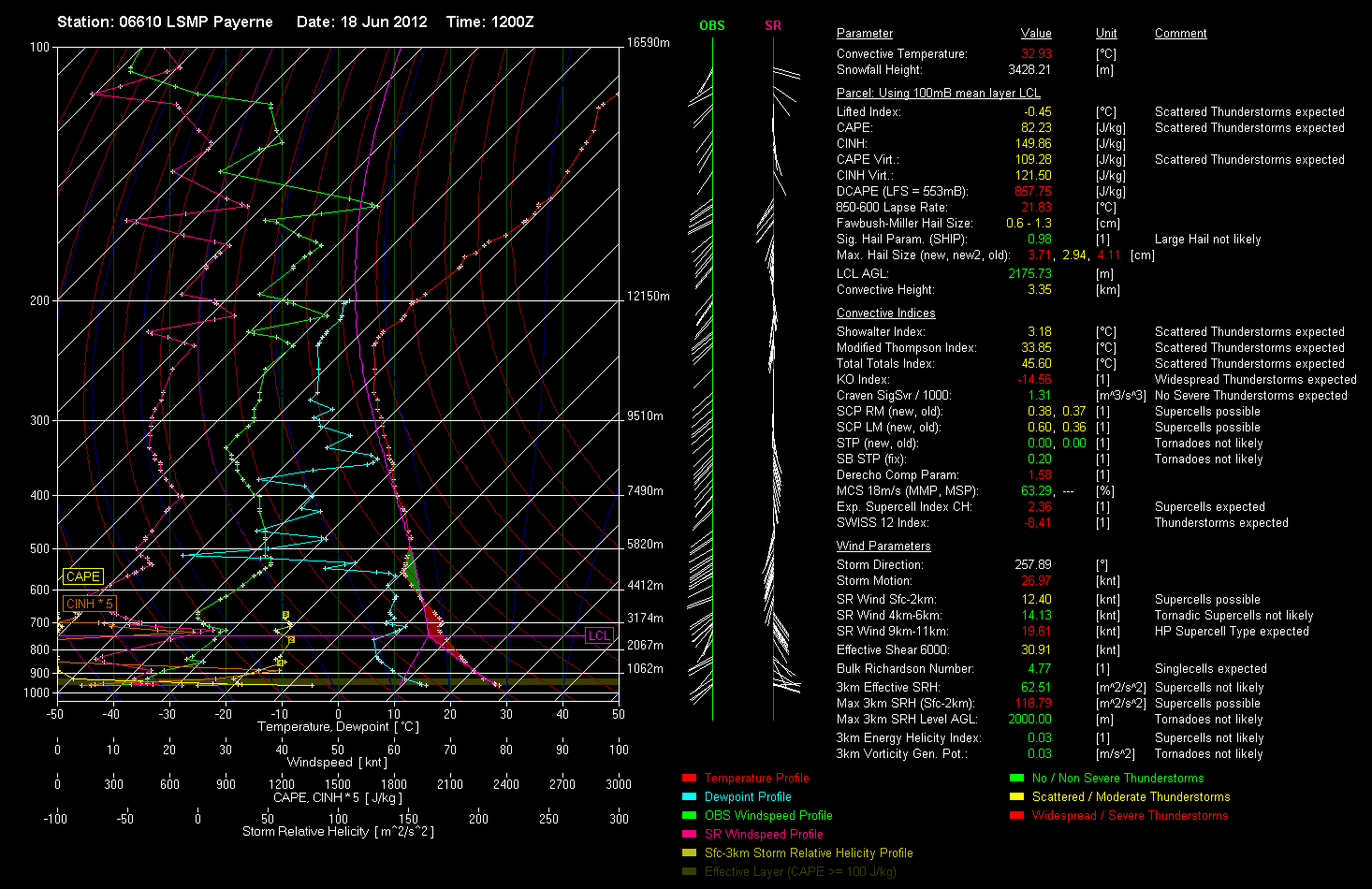
Task: Click the Value column header
Action: (x=1036, y=34)
